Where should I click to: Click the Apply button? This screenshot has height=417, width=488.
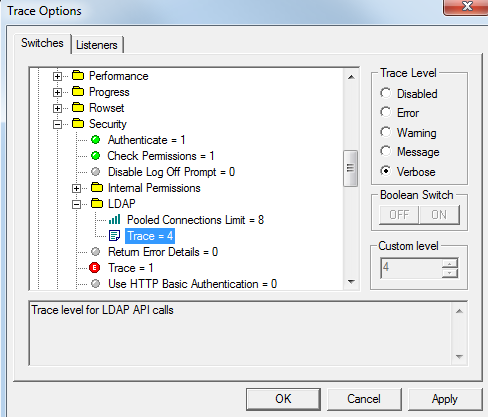[x=445, y=399]
